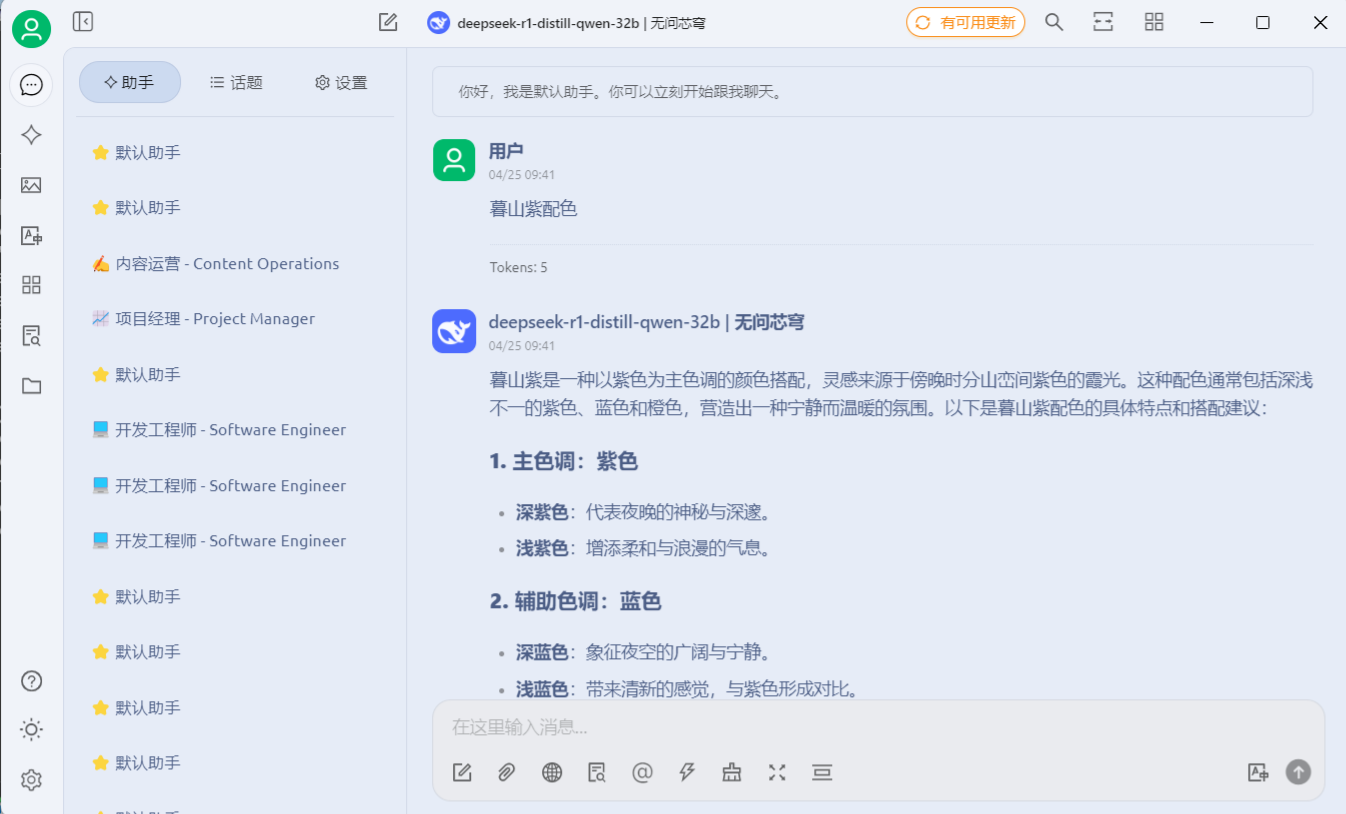Collapse the input toolbar with the lines icon
Image resolution: width=1346 pixels, height=814 pixels.
coord(822,772)
